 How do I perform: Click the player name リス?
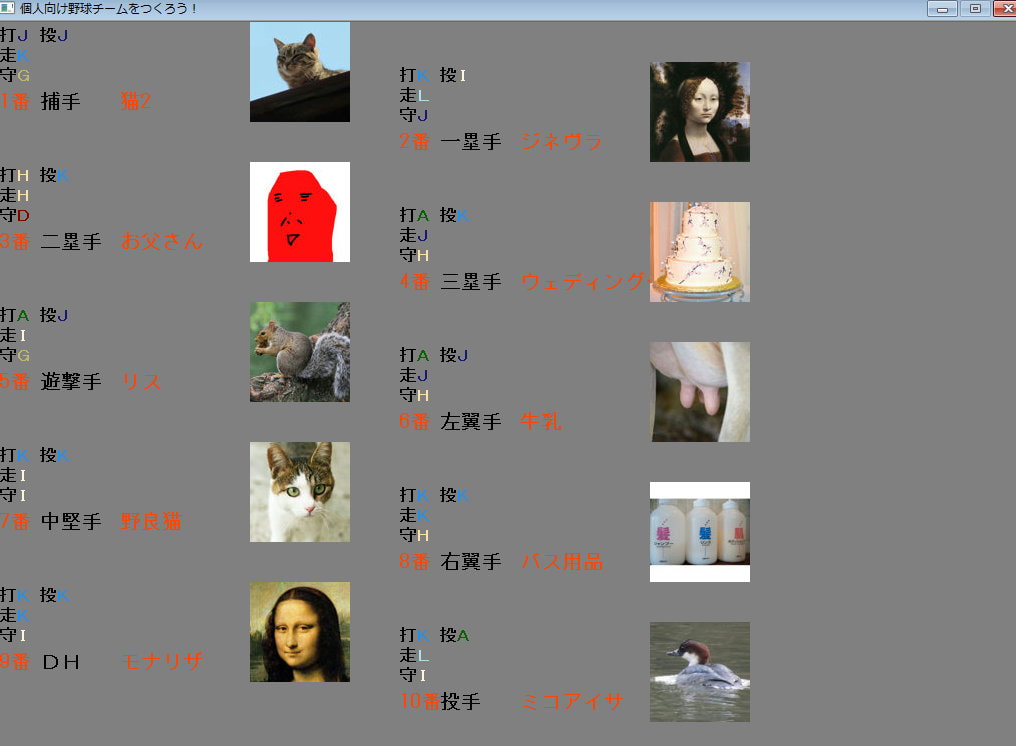141,382
